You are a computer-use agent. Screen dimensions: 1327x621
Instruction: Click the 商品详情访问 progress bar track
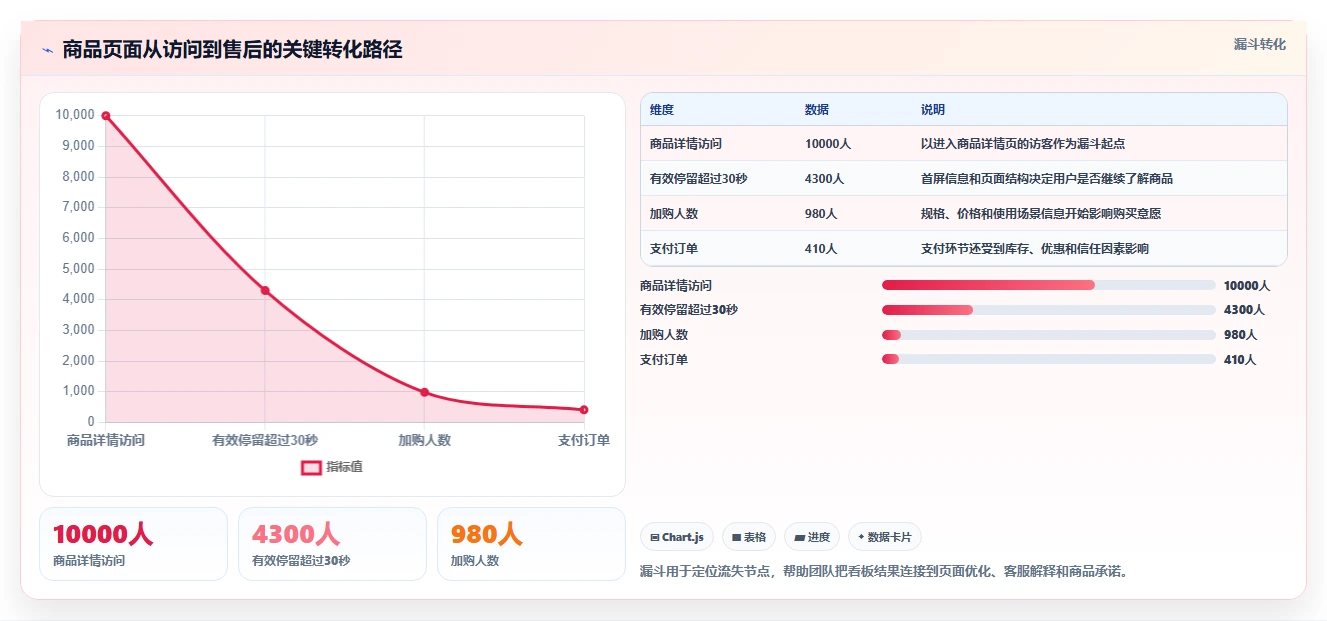click(1048, 286)
